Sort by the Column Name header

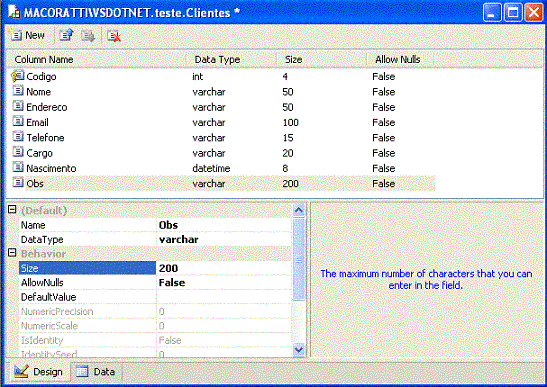pos(96,60)
